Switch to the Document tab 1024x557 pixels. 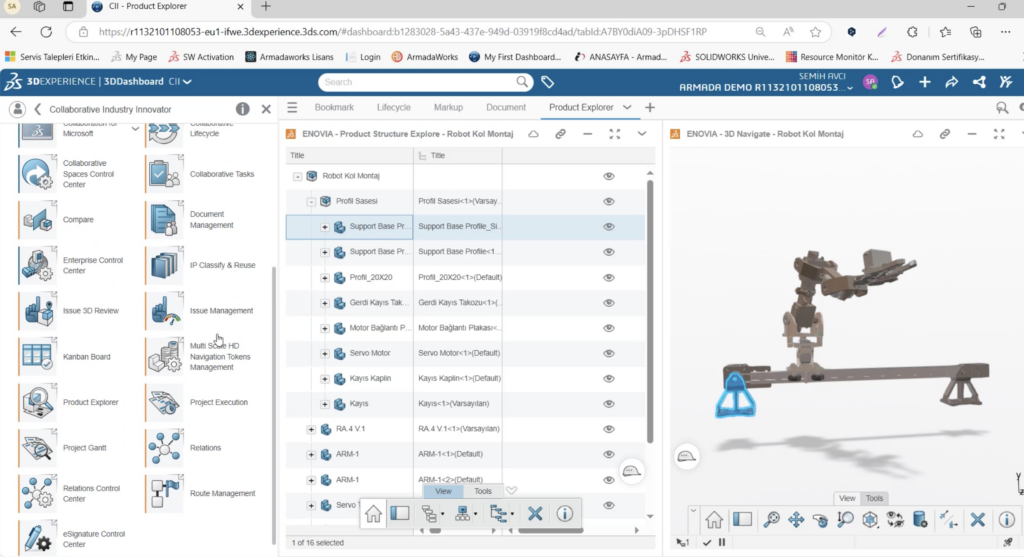coord(505,107)
